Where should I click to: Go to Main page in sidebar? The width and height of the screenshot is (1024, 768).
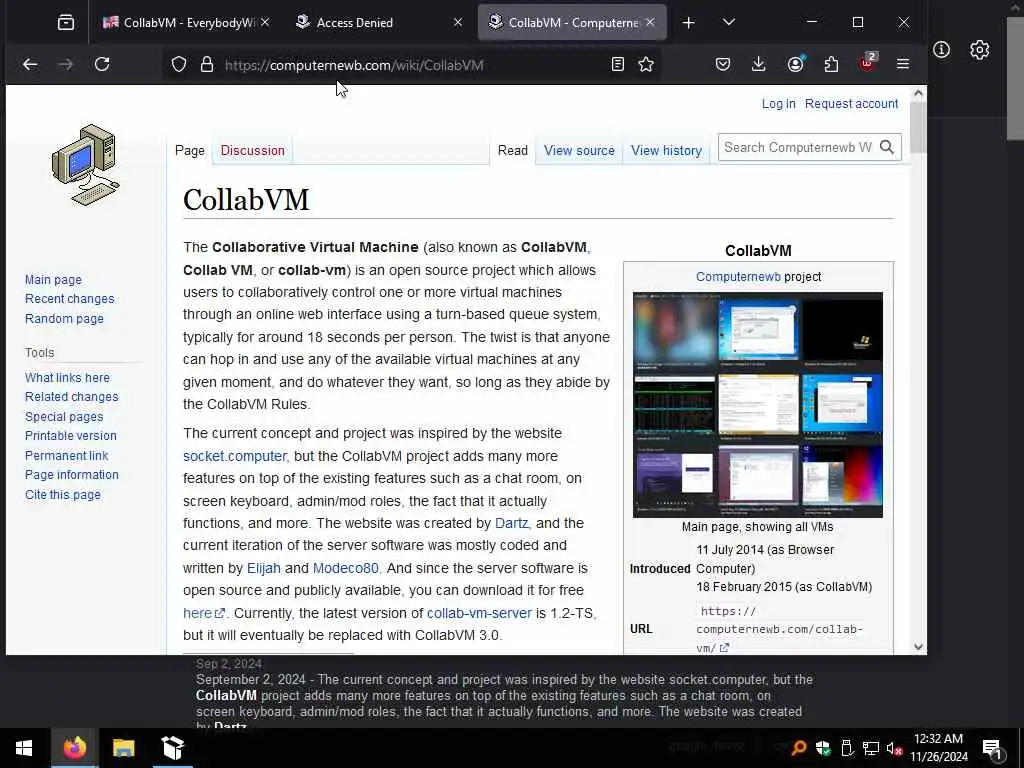[x=54, y=280]
